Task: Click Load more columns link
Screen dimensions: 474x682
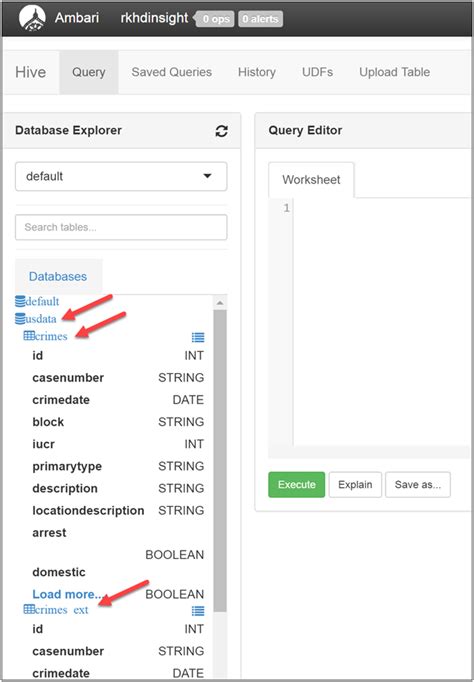Action: coord(67,594)
